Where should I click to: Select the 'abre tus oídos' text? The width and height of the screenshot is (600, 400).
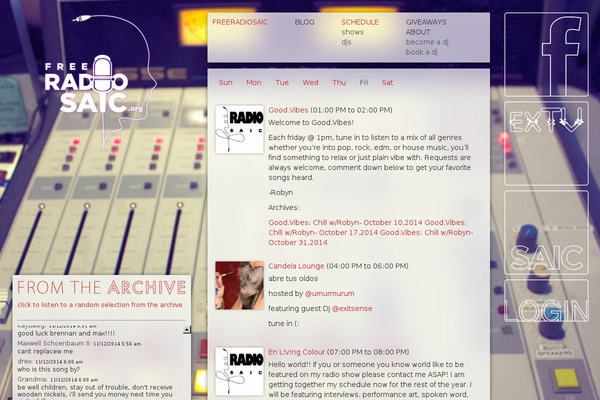point(293,279)
